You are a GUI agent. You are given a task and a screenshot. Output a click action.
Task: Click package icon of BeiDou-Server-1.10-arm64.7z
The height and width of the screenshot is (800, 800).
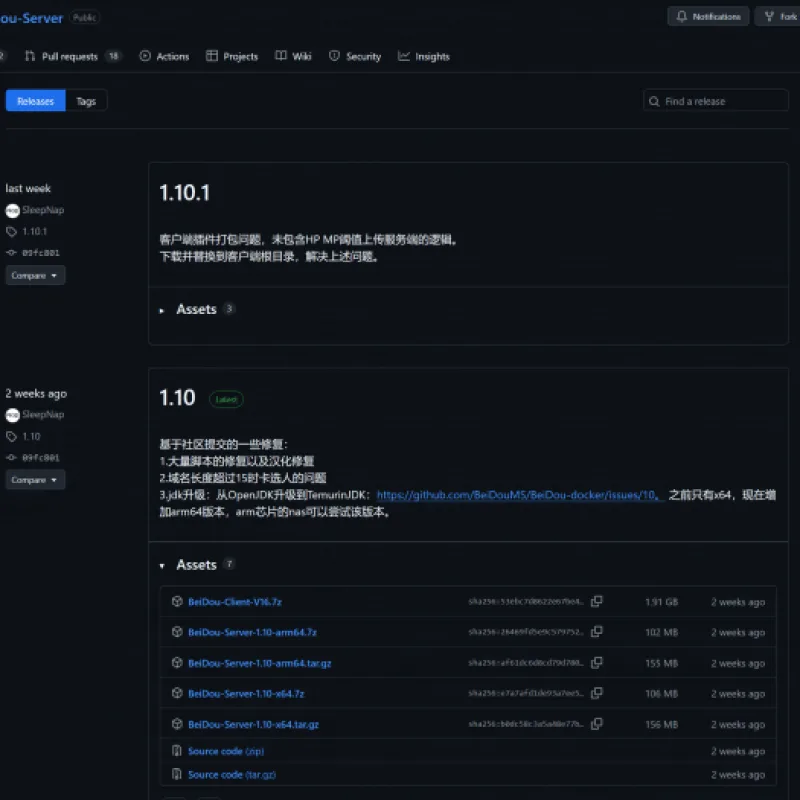[x=177, y=632]
